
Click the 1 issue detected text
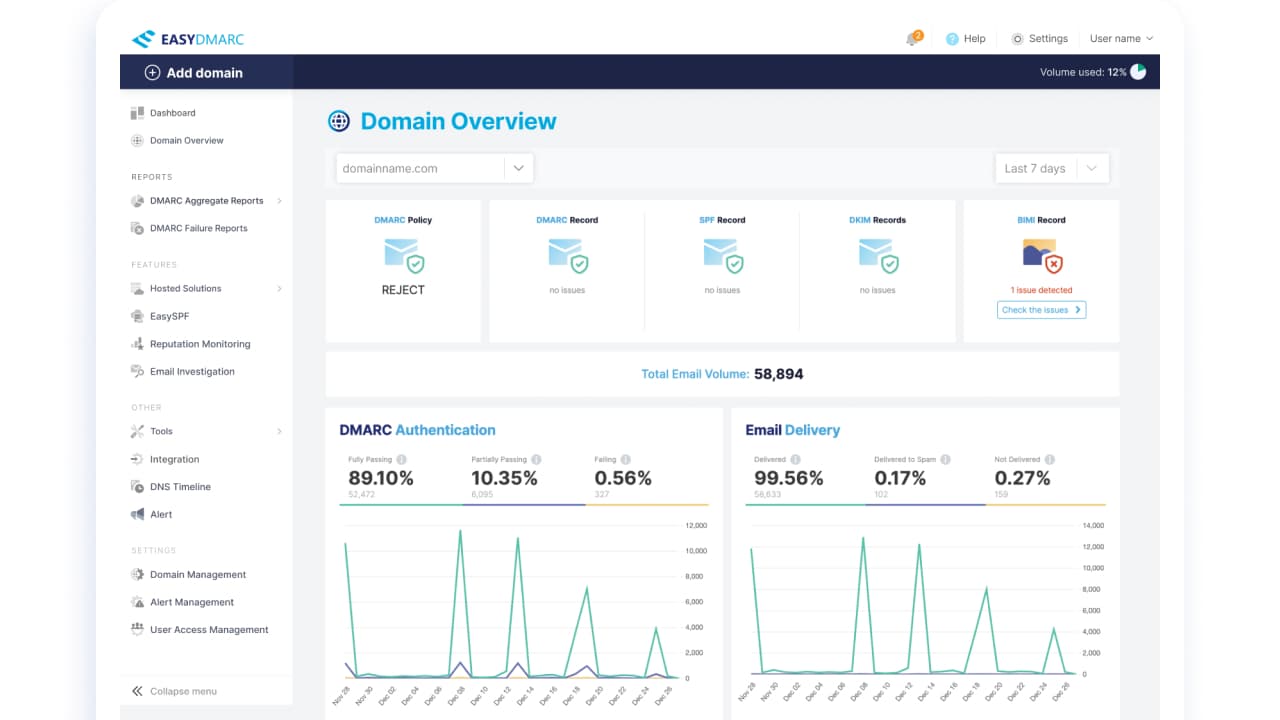click(x=1041, y=290)
